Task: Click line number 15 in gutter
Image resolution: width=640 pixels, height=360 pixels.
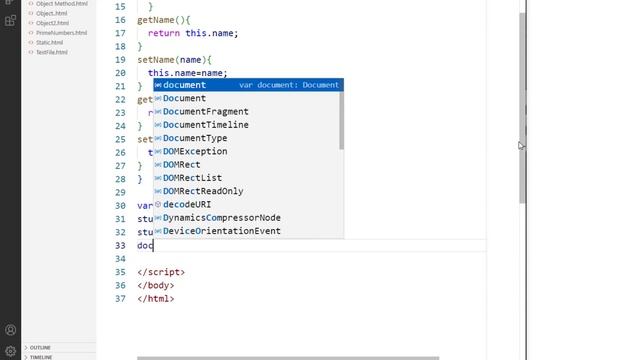Action: pos(120,7)
